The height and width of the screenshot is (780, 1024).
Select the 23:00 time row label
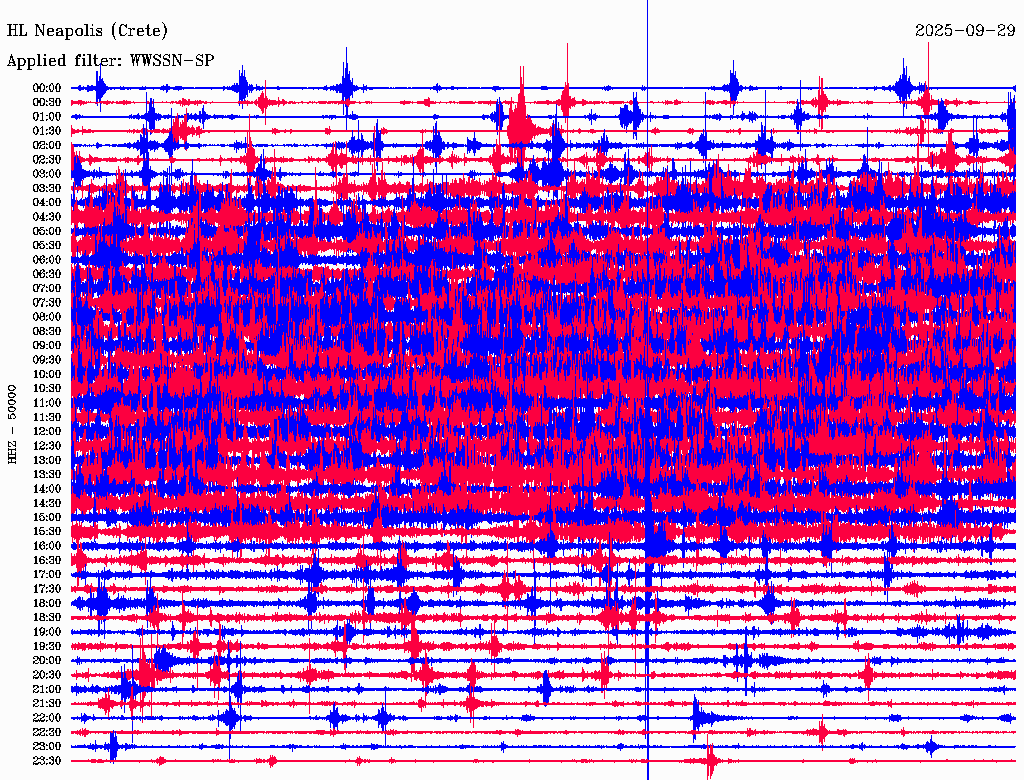[x=47, y=747]
